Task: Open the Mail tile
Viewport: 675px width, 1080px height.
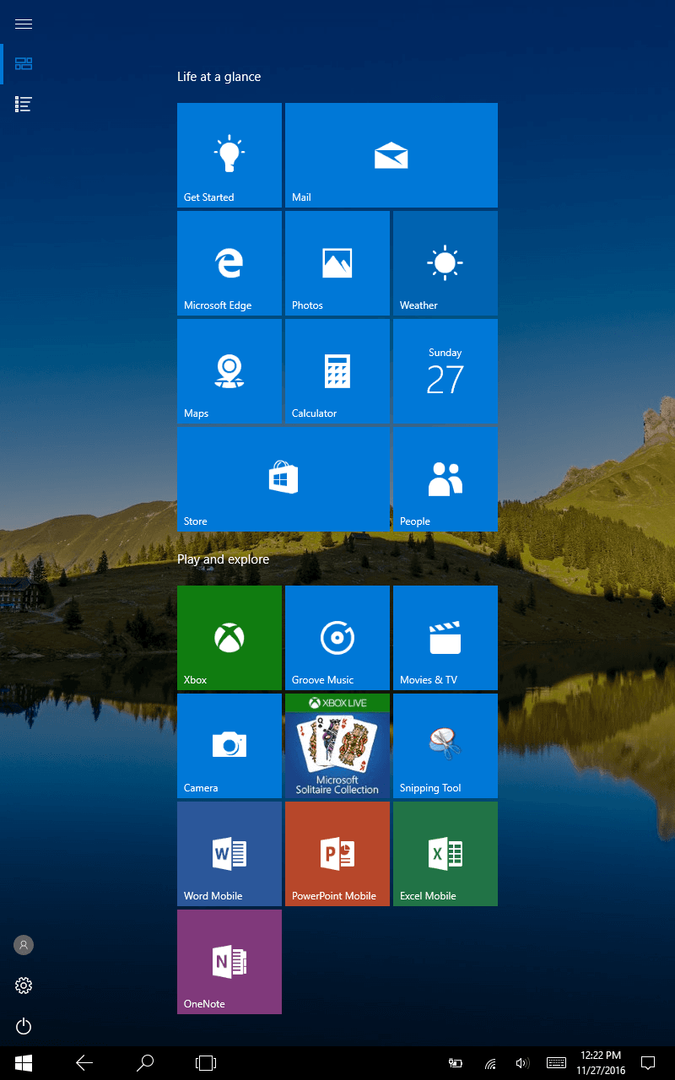Action: tap(391, 155)
